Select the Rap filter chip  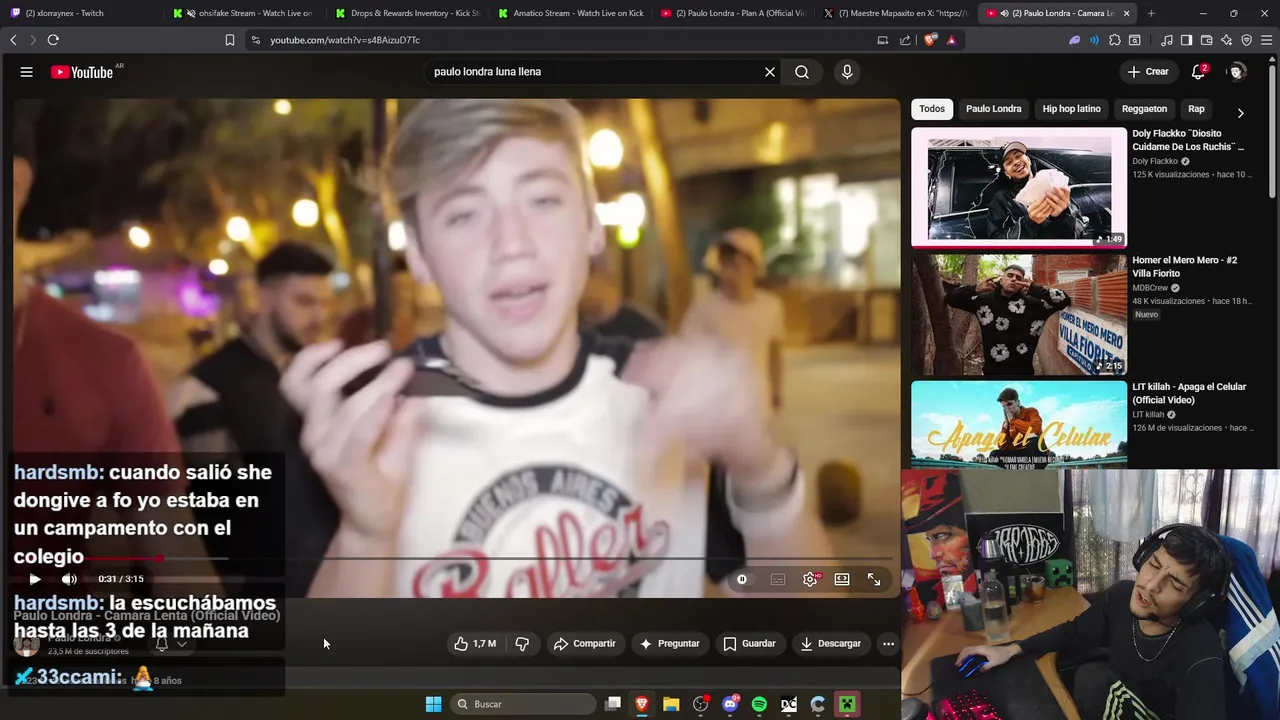(1196, 109)
